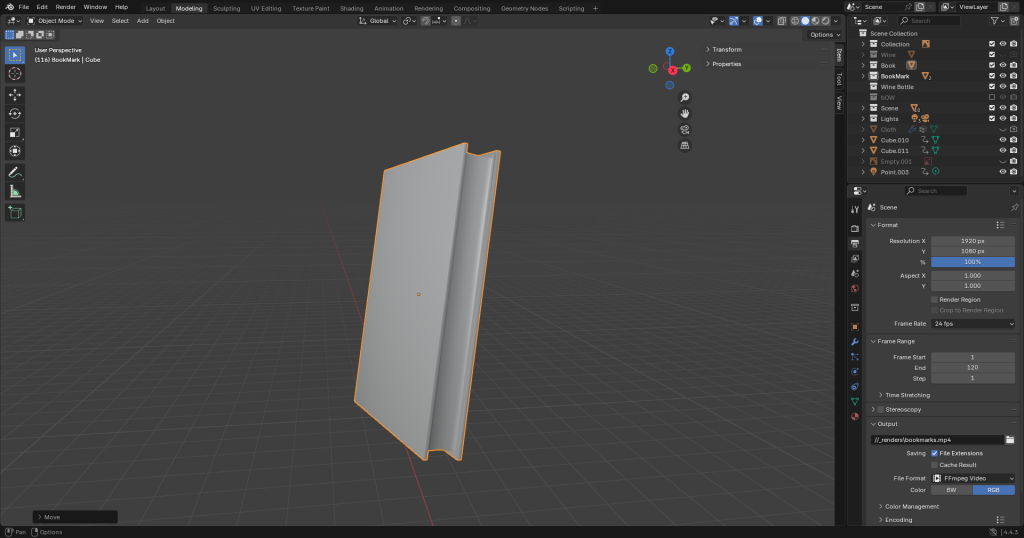The image size is (1024, 538).
Task: Choose the 3D Cursor tool
Action: pyautogui.click(x=15, y=73)
